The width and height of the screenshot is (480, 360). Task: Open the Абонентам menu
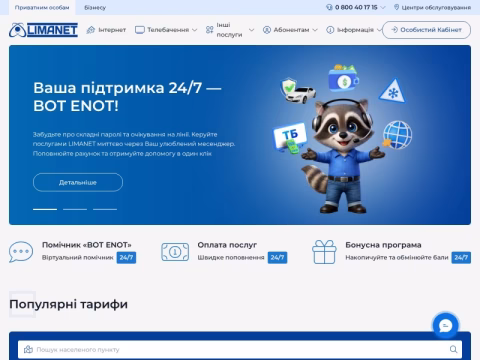coord(290,30)
